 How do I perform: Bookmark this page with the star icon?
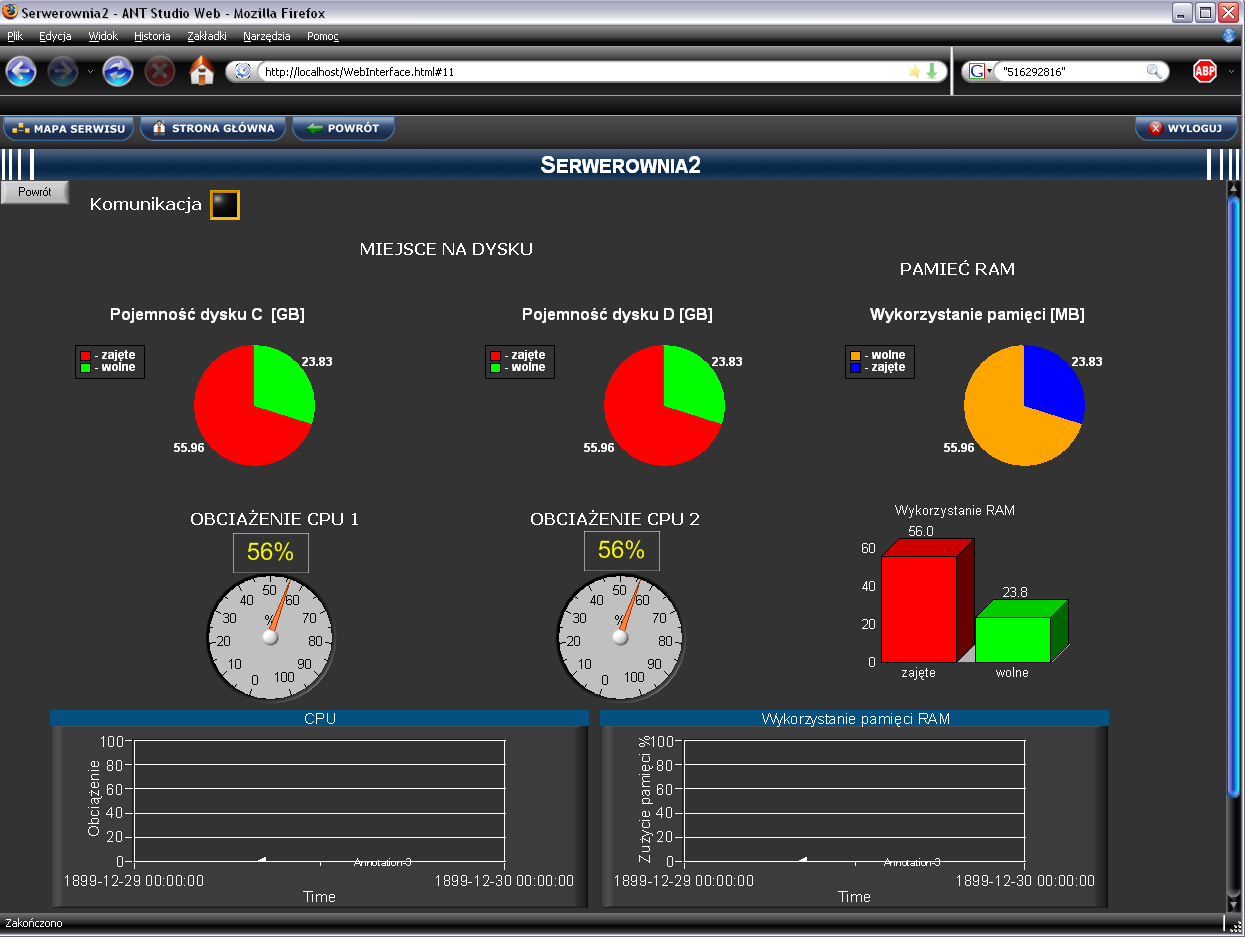[x=914, y=71]
